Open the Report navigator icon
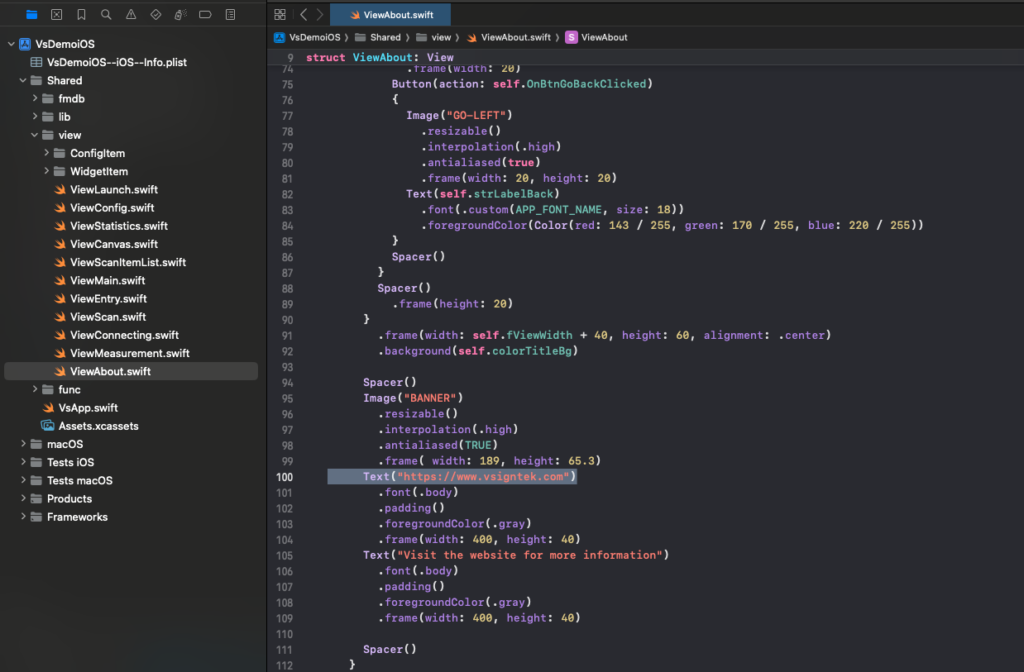1024x672 pixels. click(230, 15)
